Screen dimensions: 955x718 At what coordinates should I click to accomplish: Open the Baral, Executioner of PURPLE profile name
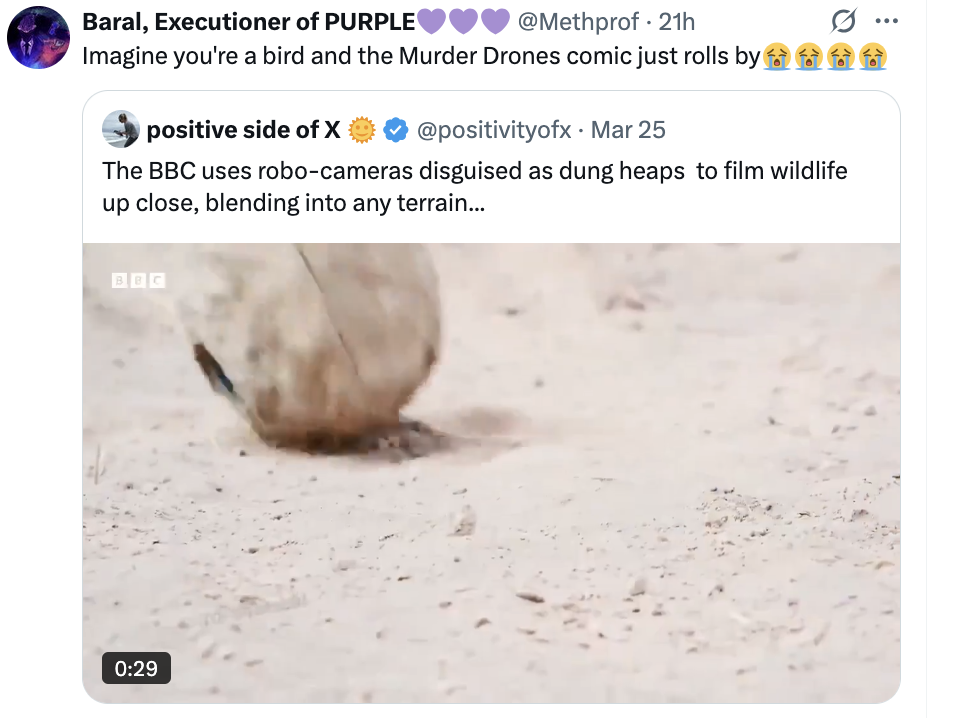pos(248,21)
